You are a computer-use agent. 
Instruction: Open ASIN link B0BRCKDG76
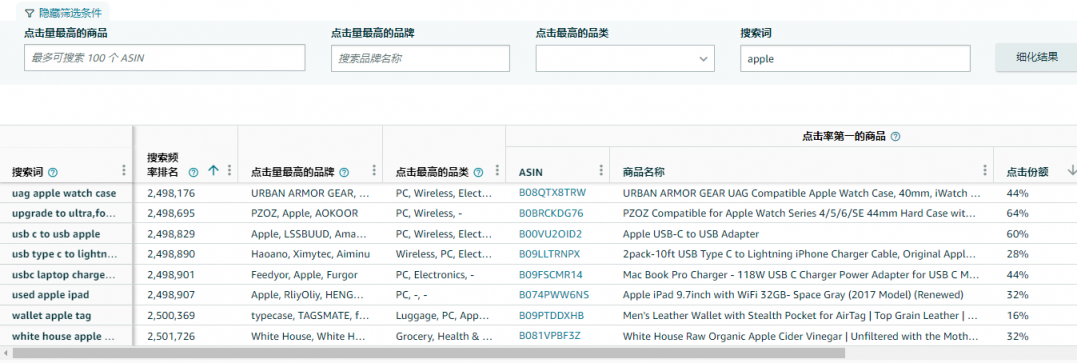tap(551, 213)
